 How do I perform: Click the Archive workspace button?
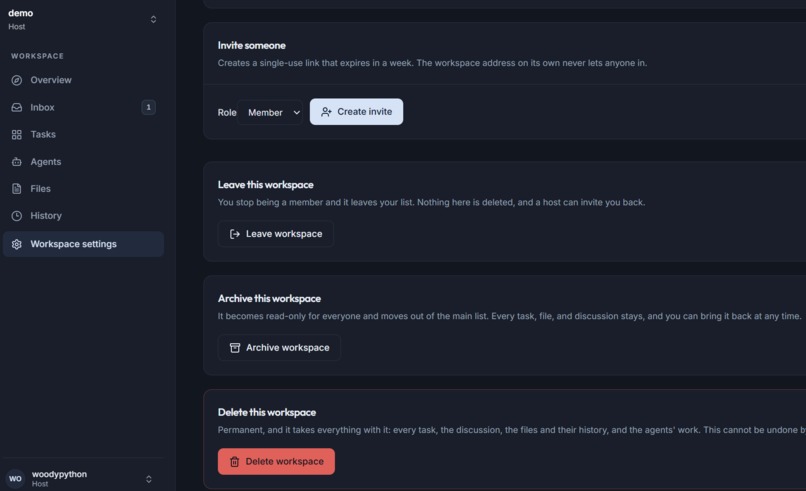point(279,348)
